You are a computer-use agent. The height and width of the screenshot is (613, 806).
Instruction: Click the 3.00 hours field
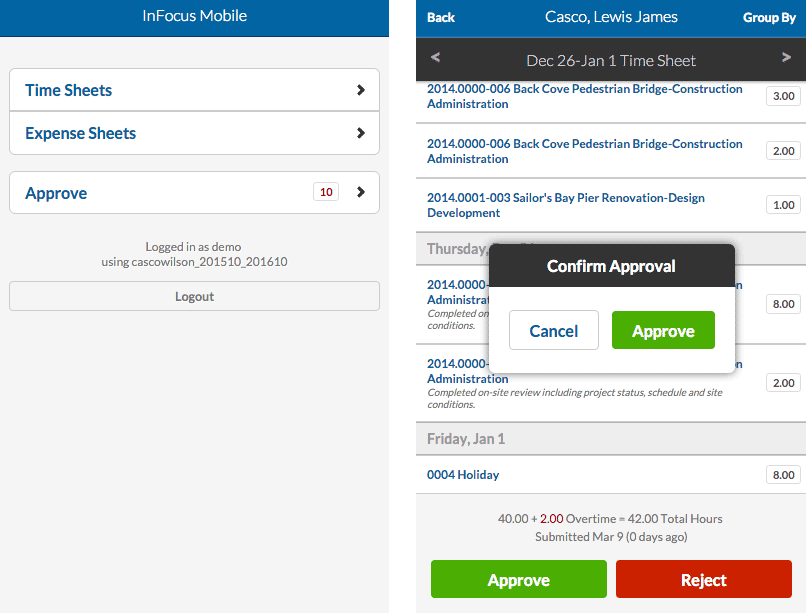783,96
